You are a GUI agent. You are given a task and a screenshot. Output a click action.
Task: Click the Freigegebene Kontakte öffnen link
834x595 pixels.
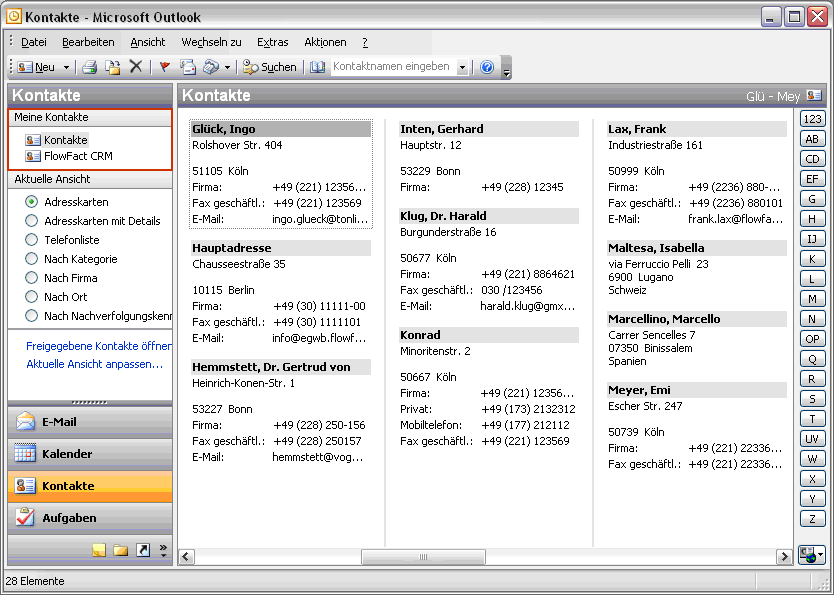(99, 346)
